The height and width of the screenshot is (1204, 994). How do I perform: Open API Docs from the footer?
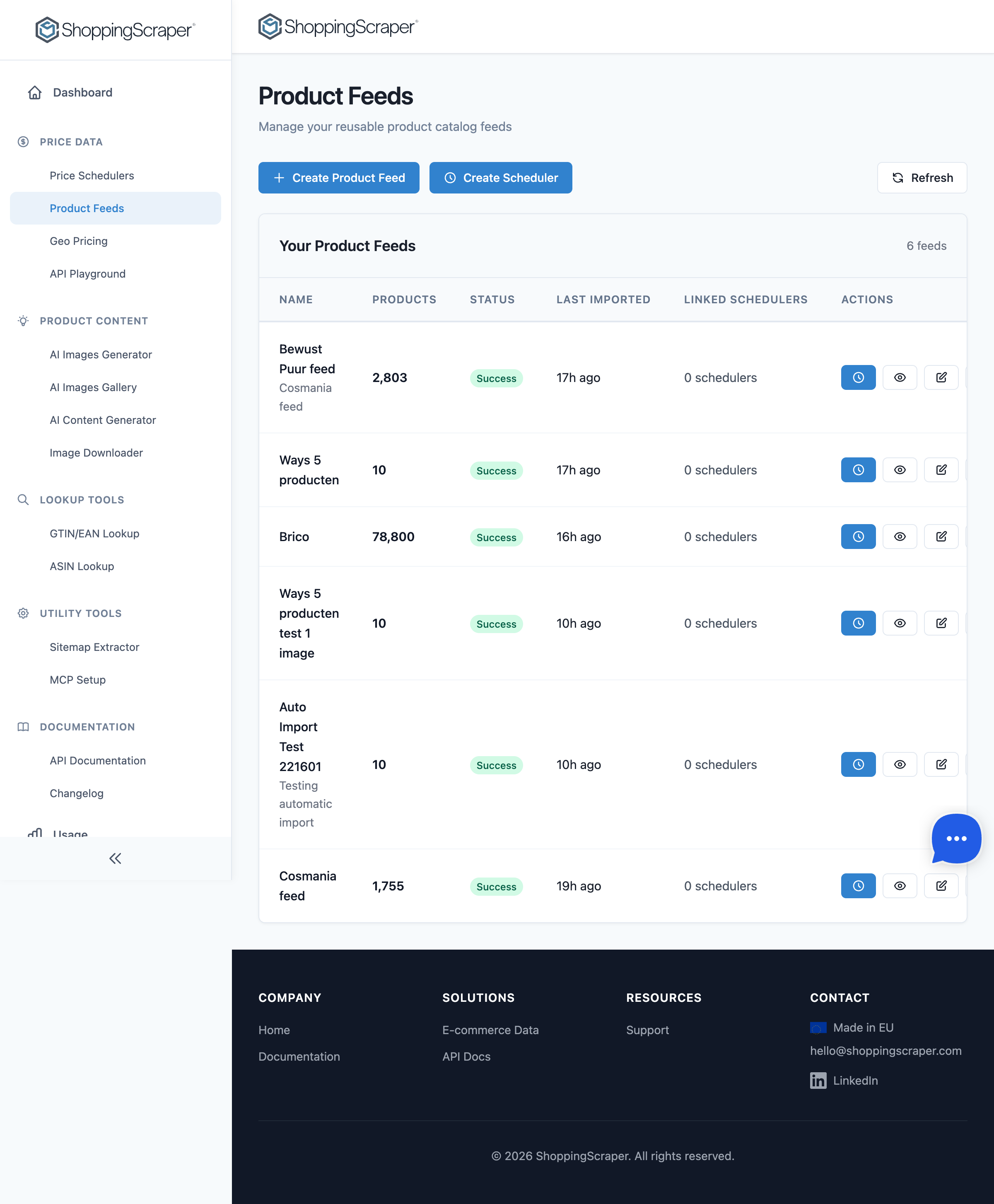click(466, 1056)
